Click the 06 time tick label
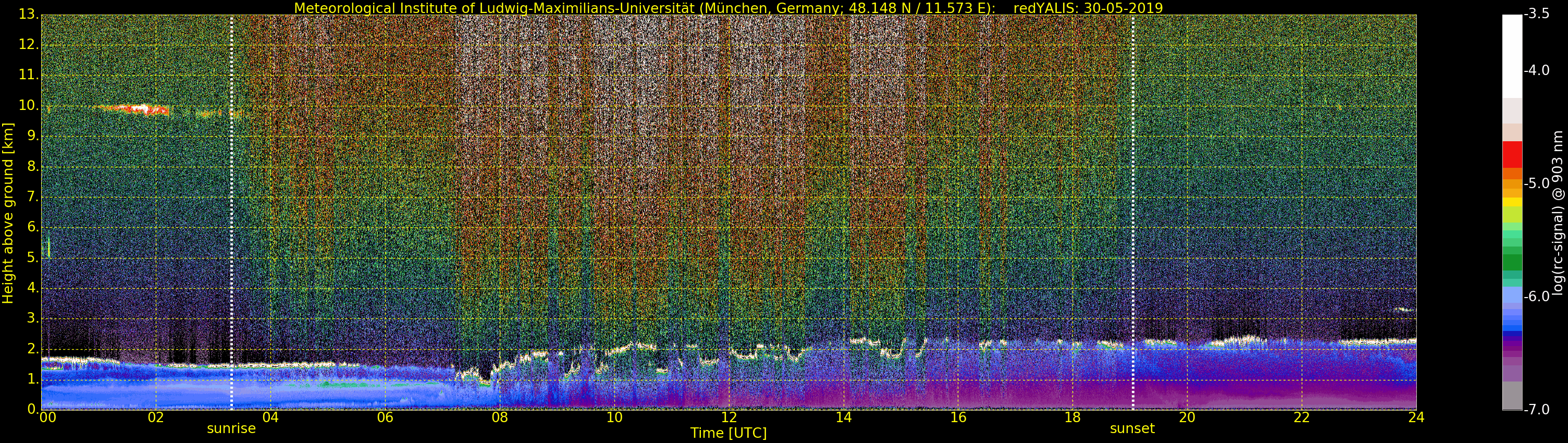Viewport: 1568px width, 443px height. click(x=385, y=417)
